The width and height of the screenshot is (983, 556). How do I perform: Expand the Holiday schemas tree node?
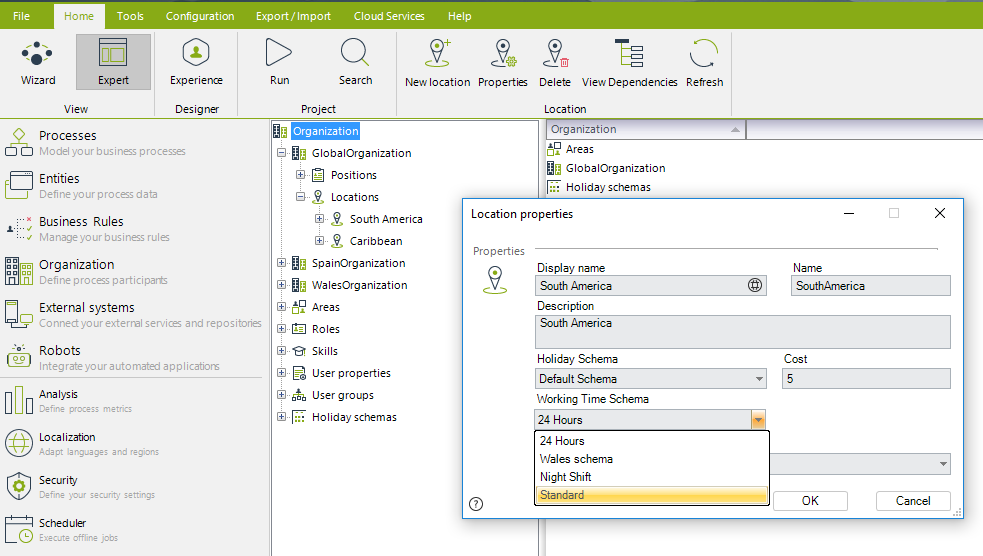point(281,417)
